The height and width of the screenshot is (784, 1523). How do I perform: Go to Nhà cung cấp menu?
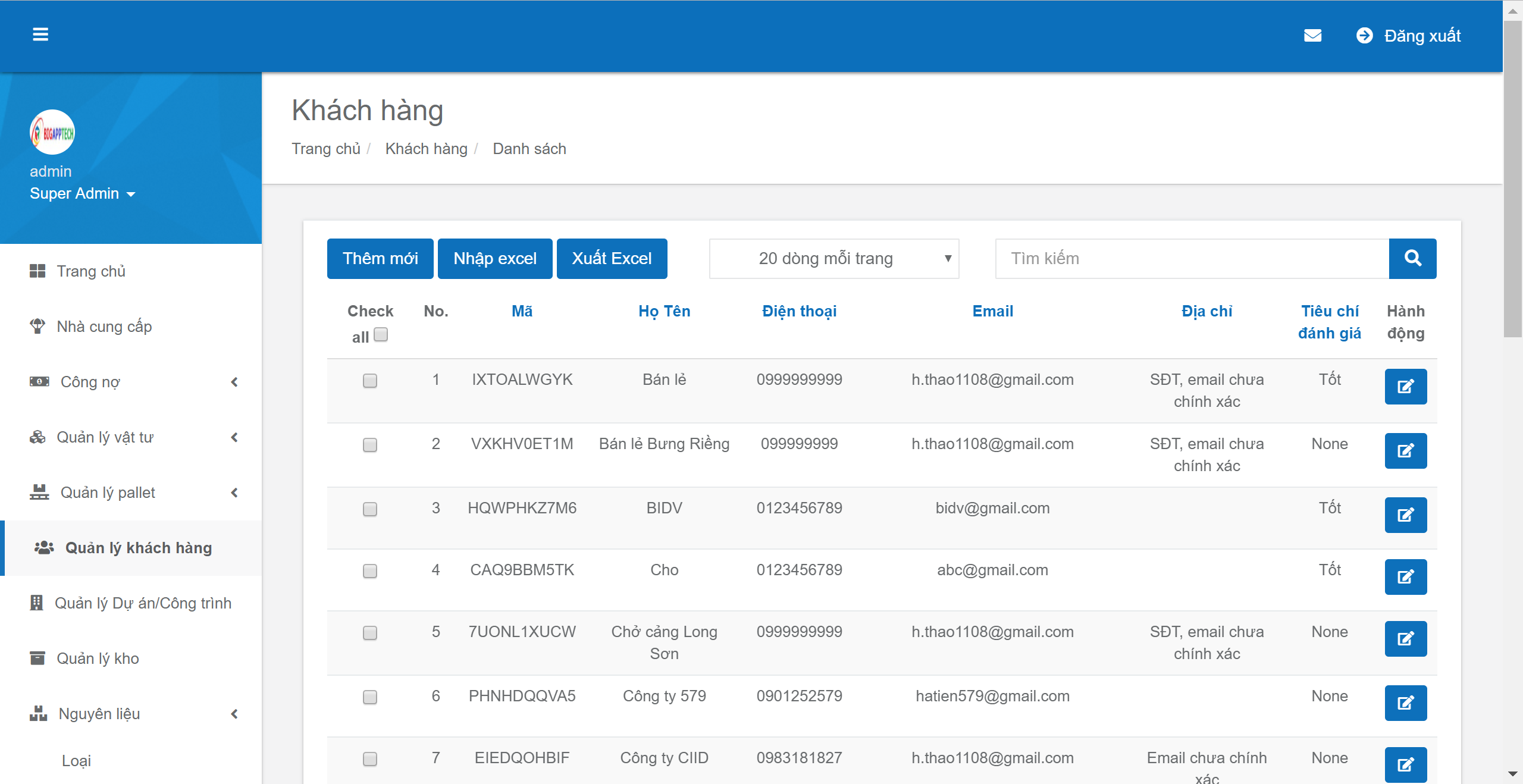point(104,327)
